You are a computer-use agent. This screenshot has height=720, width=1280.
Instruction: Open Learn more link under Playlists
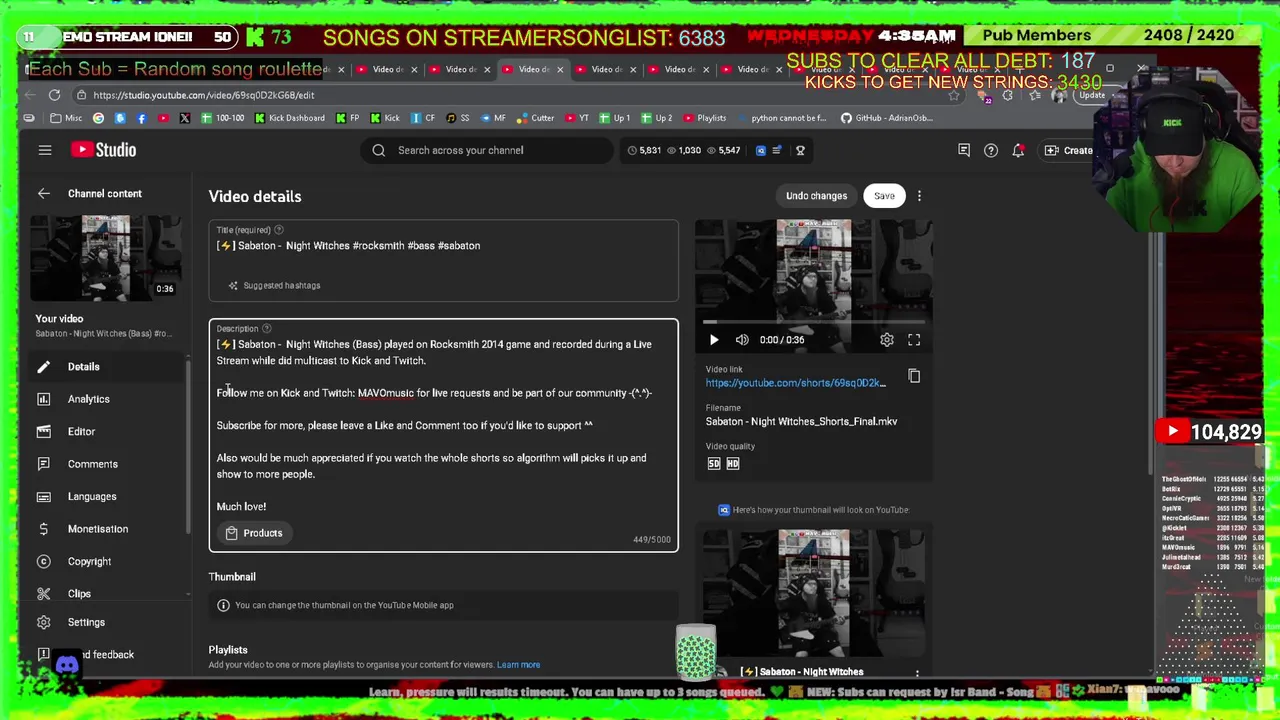coord(518,665)
